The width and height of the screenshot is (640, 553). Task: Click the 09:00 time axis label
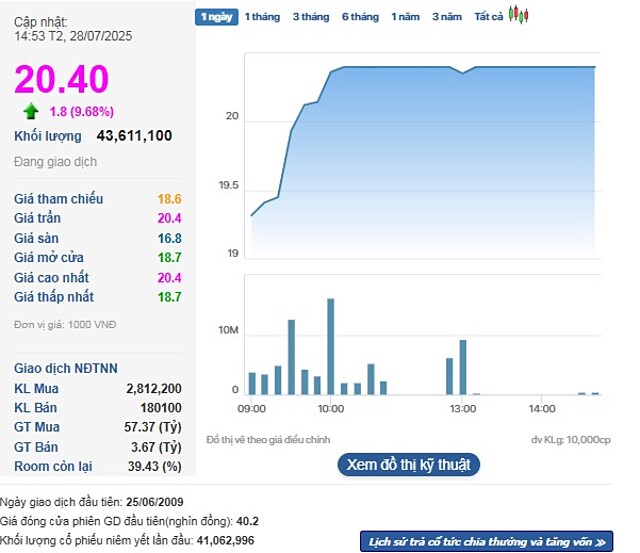pos(250,409)
